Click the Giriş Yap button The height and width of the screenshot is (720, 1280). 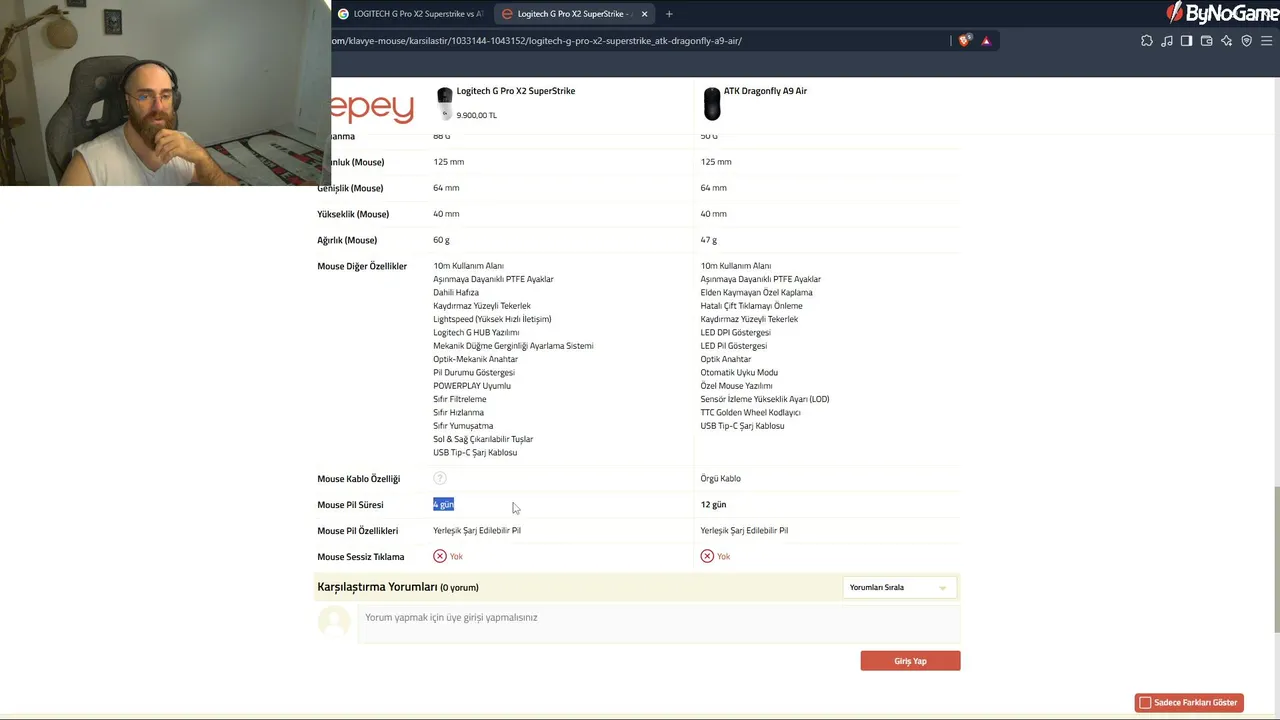point(910,661)
